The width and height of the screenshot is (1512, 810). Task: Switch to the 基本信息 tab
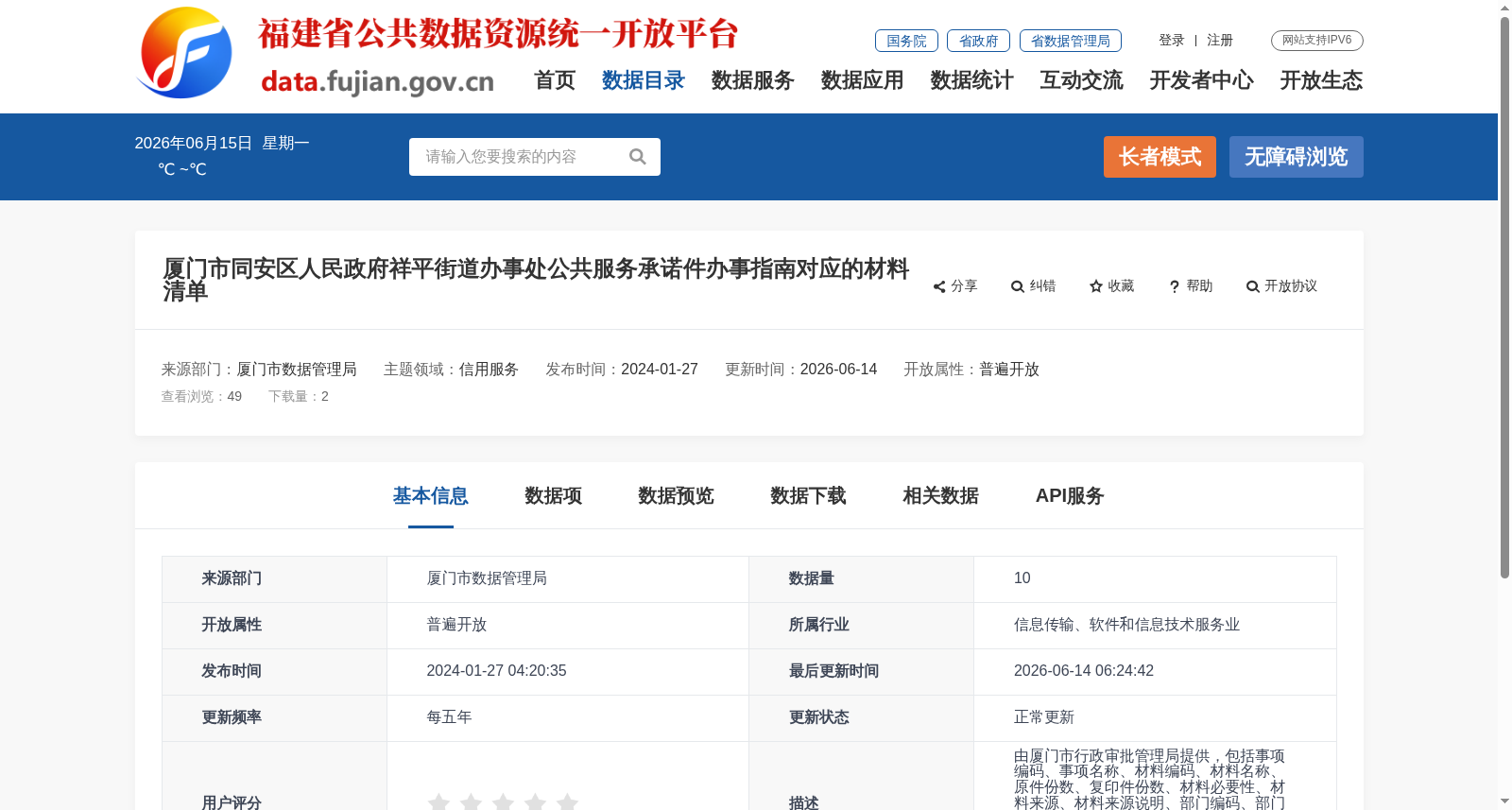431,496
